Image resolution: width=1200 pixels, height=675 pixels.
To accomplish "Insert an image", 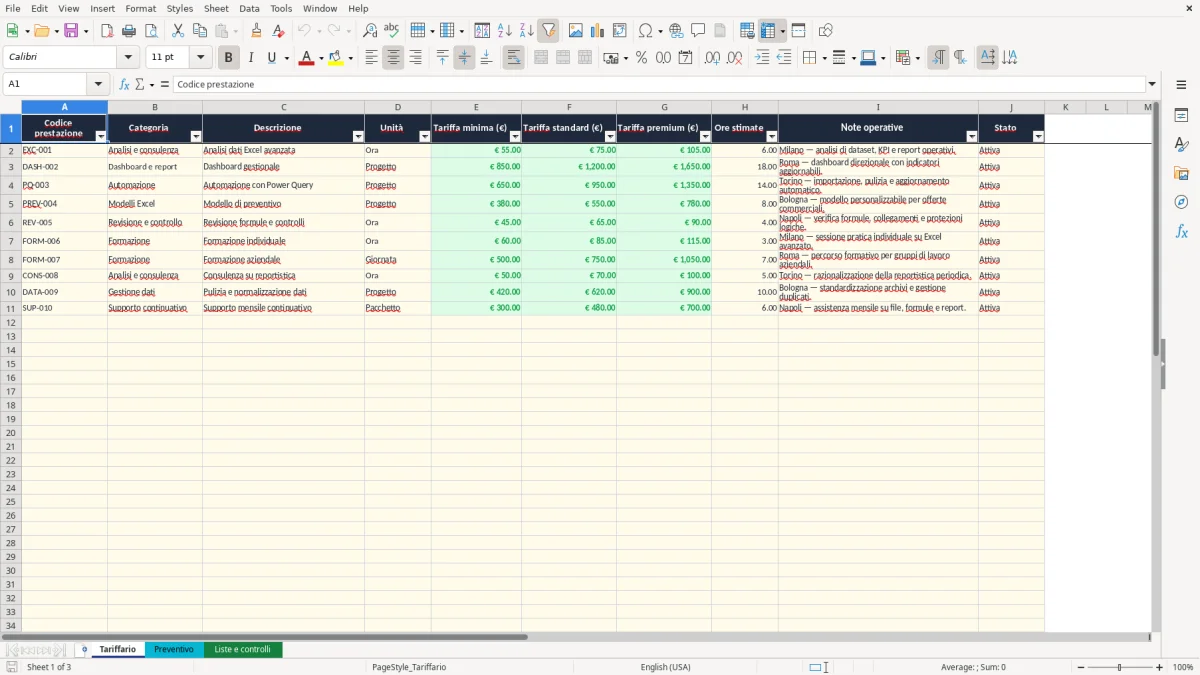I will [x=576, y=31].
